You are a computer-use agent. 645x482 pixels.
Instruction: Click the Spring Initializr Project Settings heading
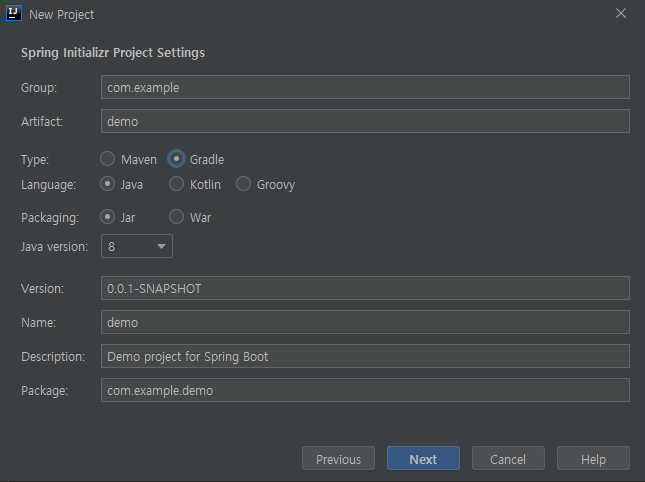(113, 53)
